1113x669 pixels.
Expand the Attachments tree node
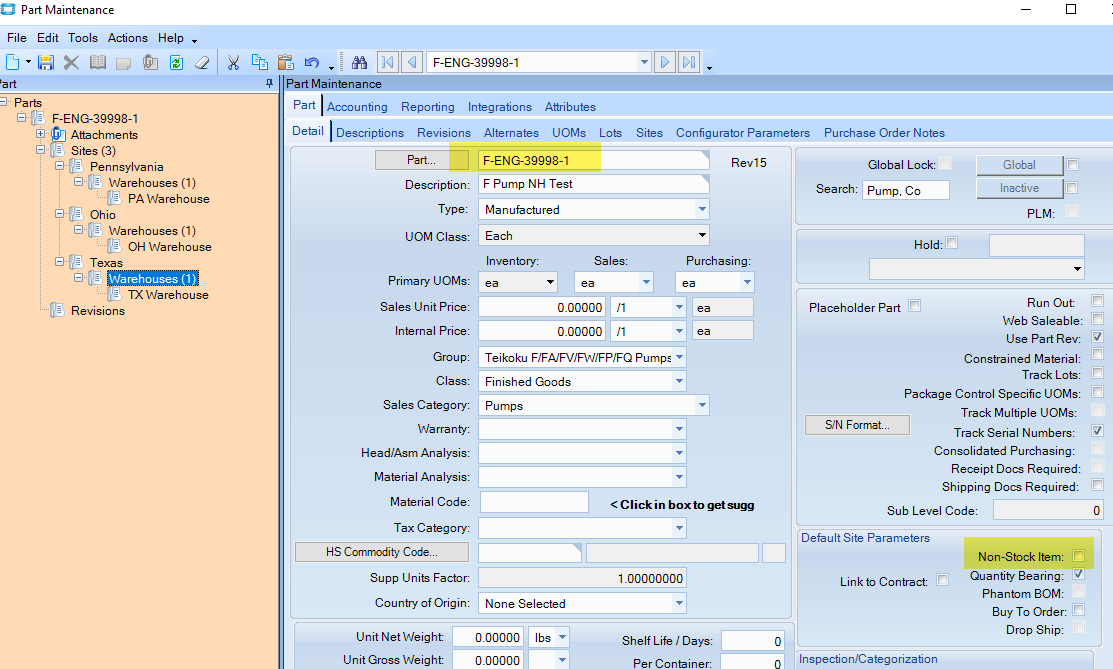tap(40, 134)
